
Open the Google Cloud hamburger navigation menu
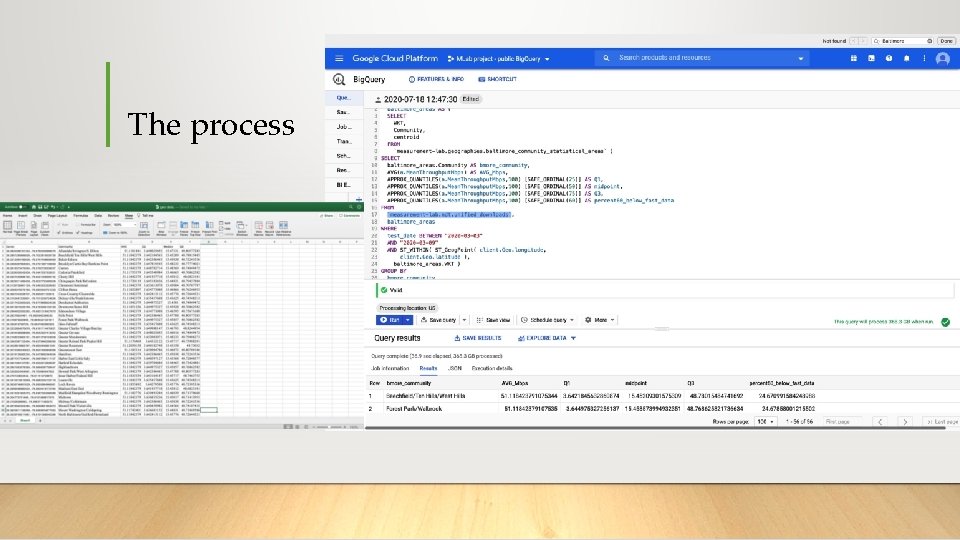pyautogui.click(x=339, y=59)
